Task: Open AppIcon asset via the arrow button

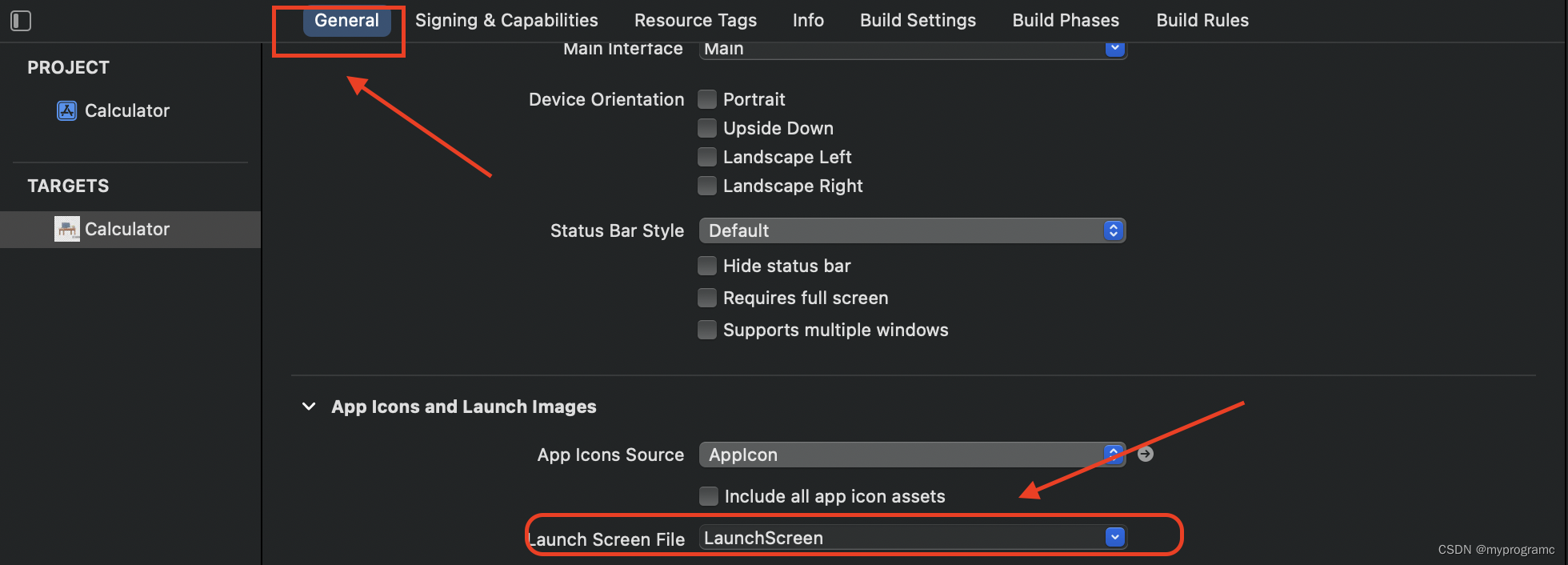Action: coord(1145,454)
